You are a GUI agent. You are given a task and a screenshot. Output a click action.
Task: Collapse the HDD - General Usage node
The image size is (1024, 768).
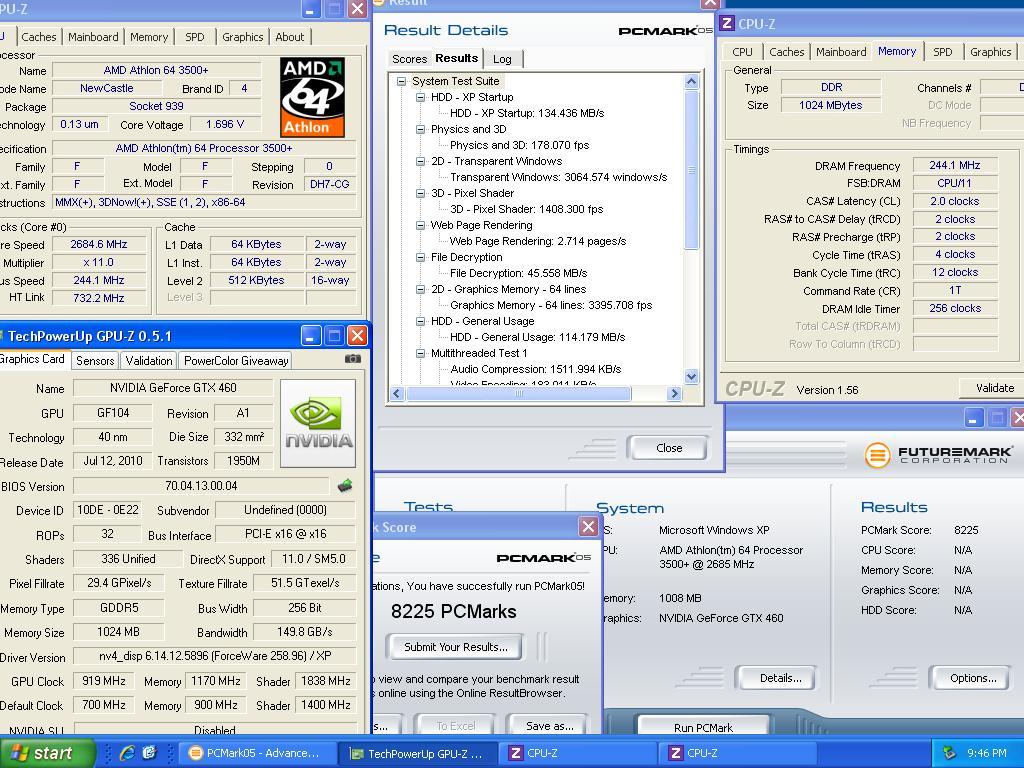(x=421, y=321)
